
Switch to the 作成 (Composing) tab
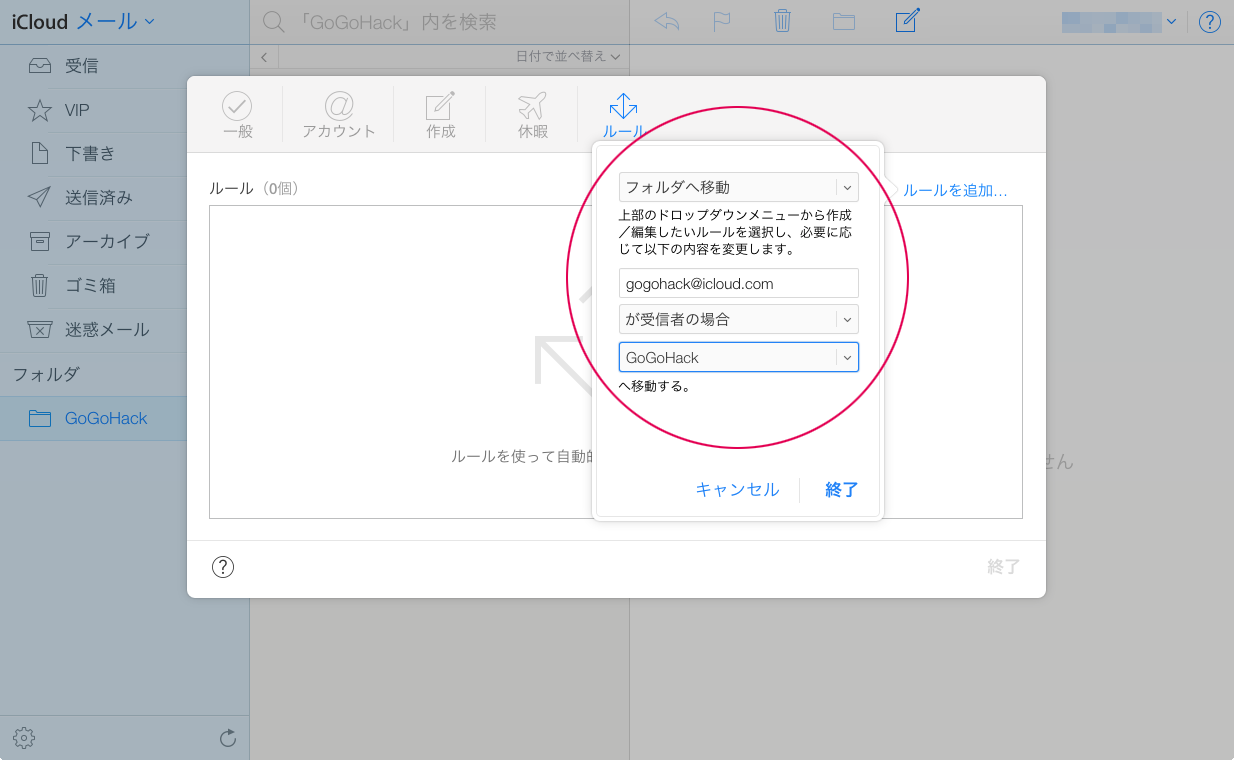[441, 115]
